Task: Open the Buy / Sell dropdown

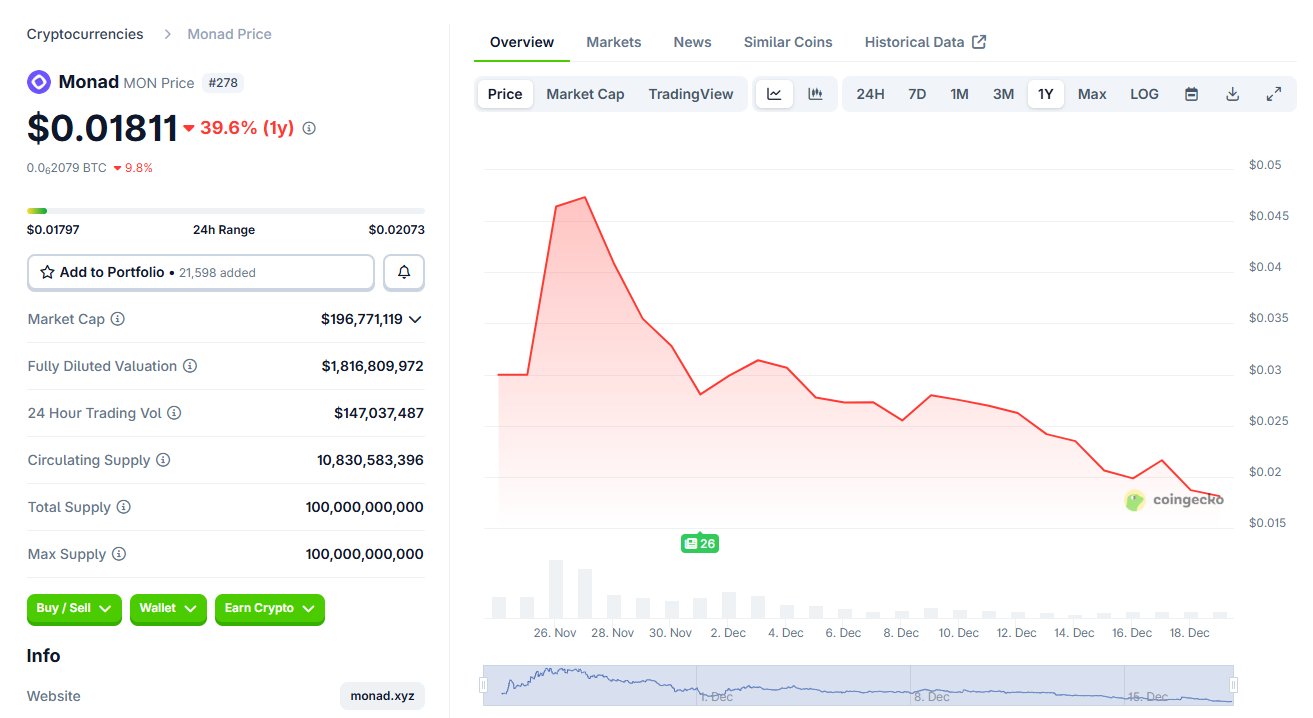Action: tap(74, 608)
